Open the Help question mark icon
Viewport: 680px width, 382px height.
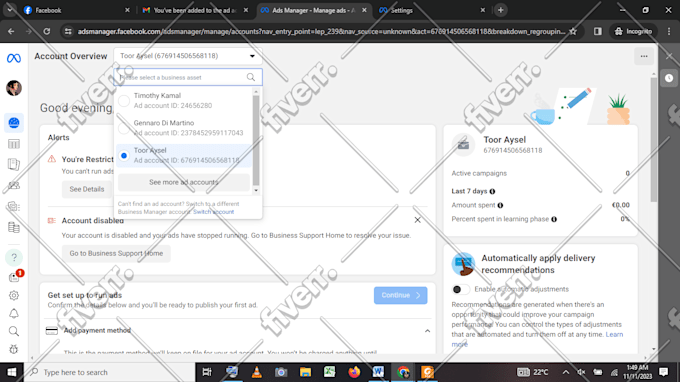14,258
